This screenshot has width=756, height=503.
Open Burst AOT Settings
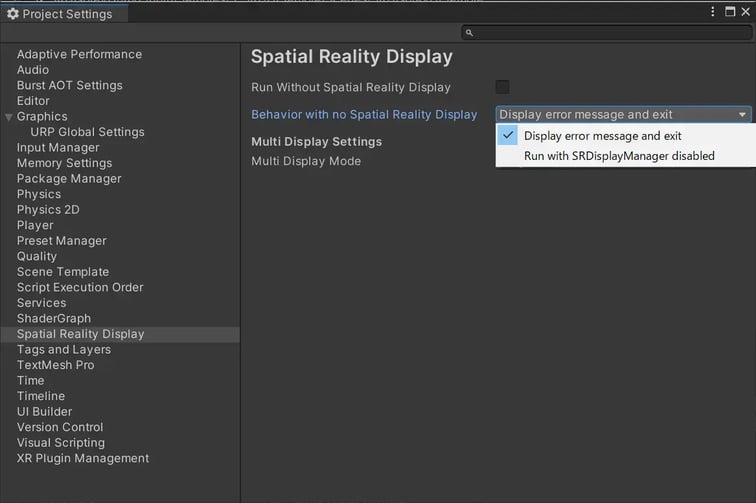(69, 85)
